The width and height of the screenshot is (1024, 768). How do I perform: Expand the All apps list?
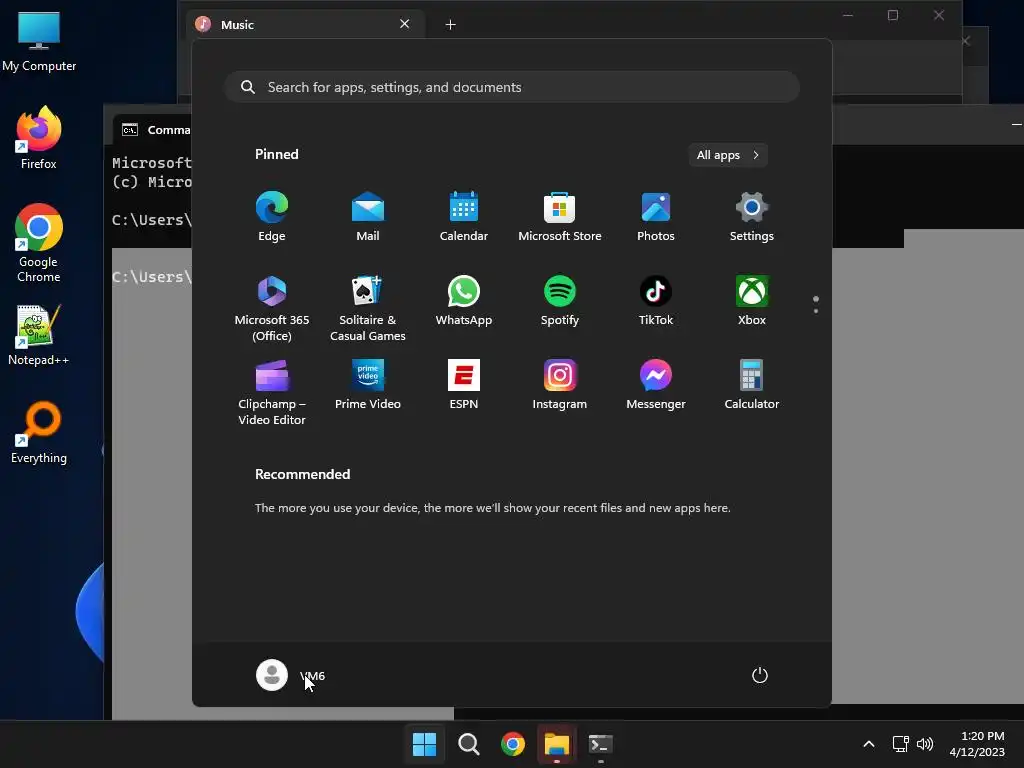click(x=728, y=155)
